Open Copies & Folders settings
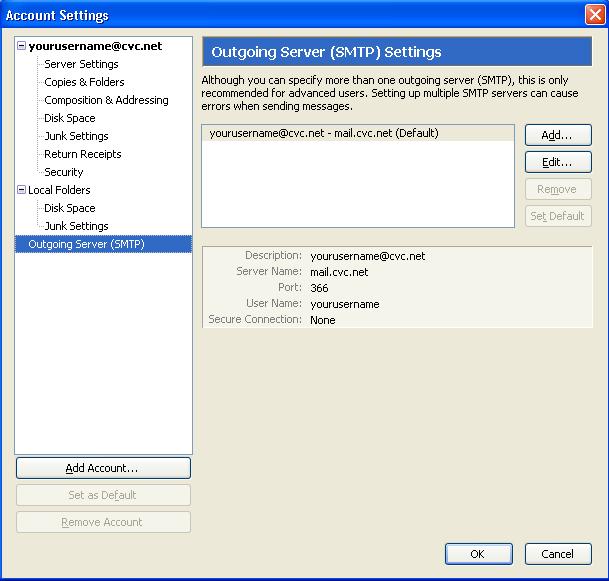 tap(84, 82)
